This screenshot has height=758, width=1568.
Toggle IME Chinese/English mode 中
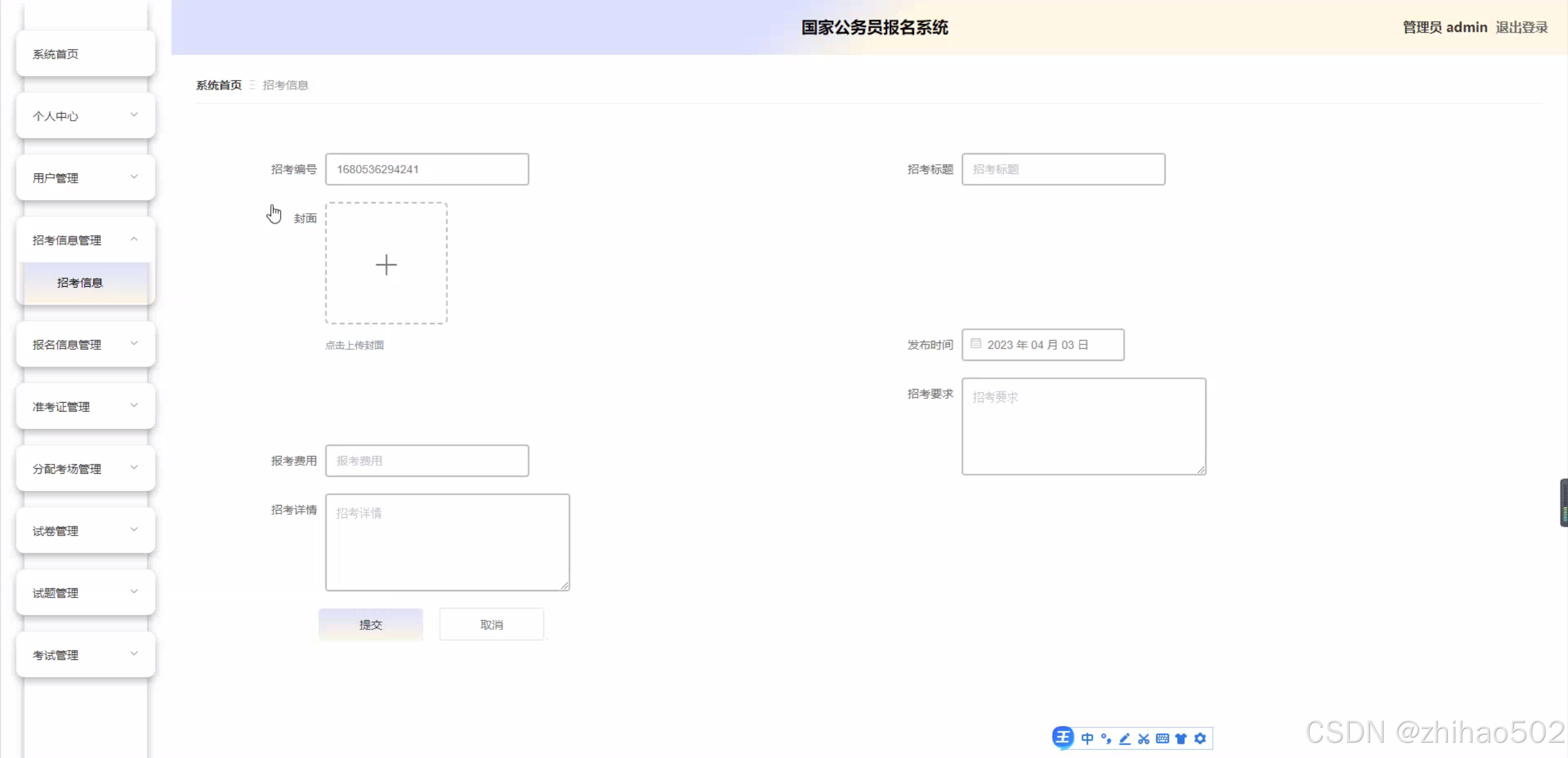[1087, 738]
